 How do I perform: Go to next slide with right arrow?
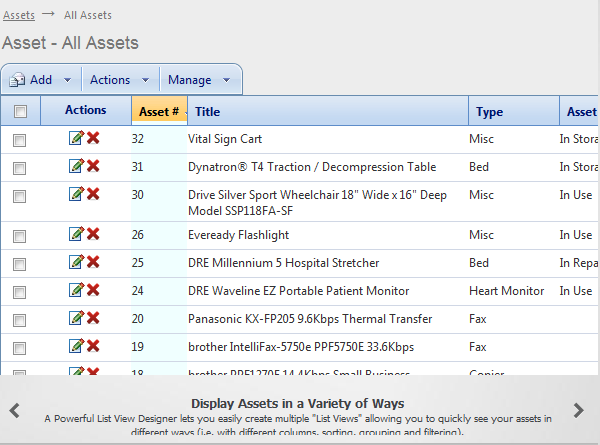pyautogui.click(x=578, y=410)
